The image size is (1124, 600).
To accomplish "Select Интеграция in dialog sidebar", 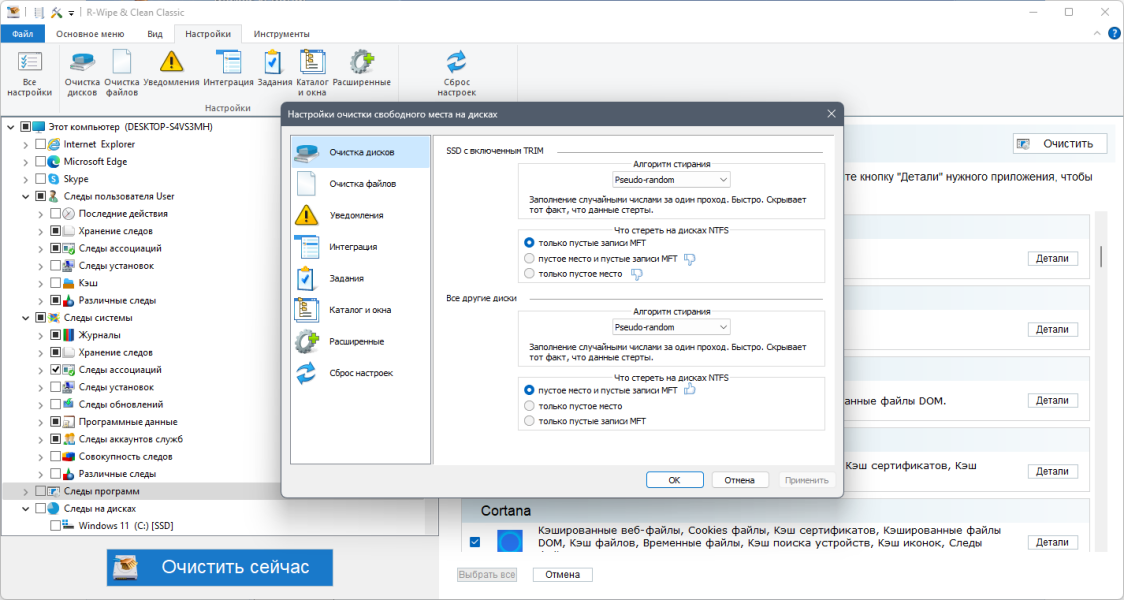I will [x=361, y=247].
